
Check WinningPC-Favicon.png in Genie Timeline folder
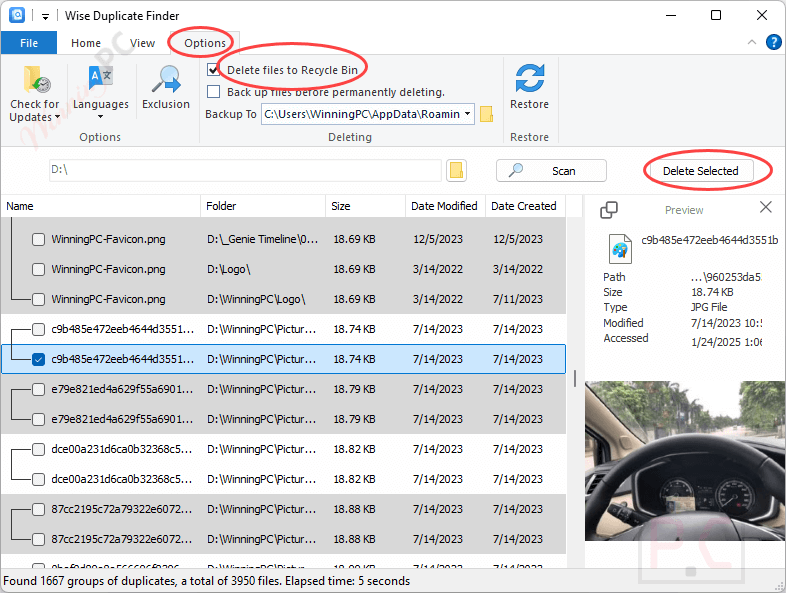click(x=39, y=239)
